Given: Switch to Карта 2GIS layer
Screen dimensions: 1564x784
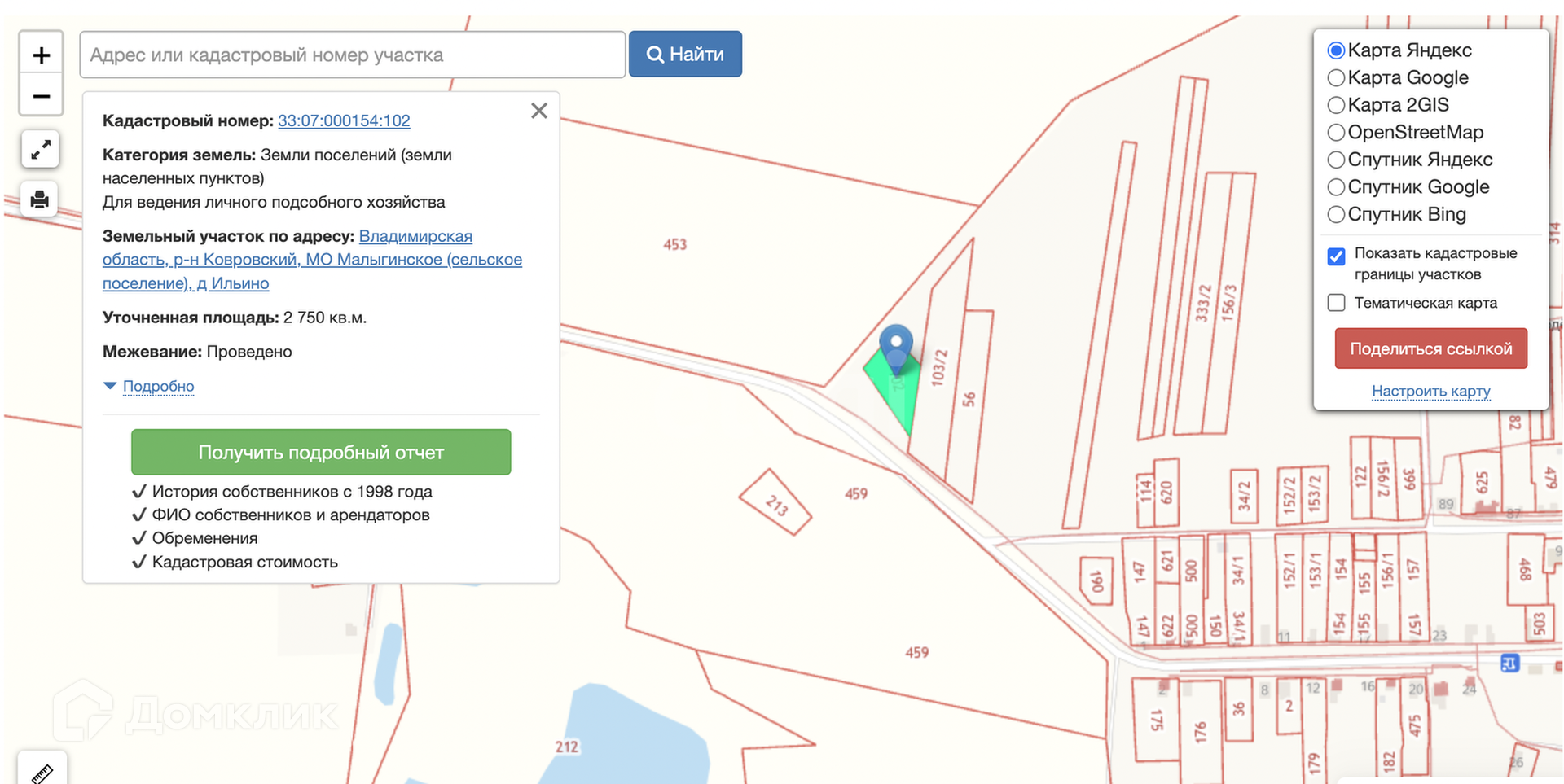Looking at the screenshot, I should (x=1336, y=105).
